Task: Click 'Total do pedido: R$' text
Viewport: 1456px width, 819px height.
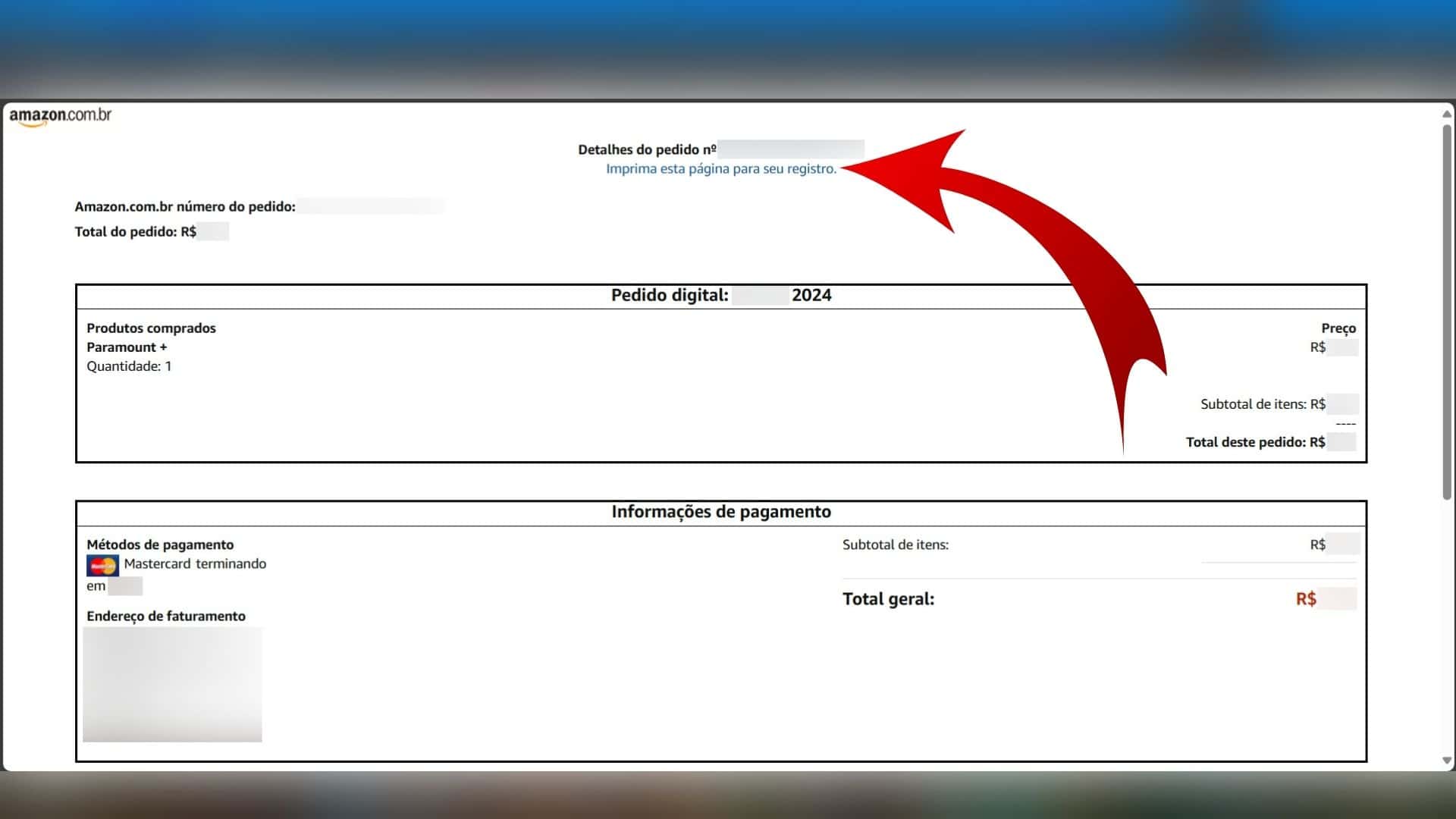Action: pos(136,231)
